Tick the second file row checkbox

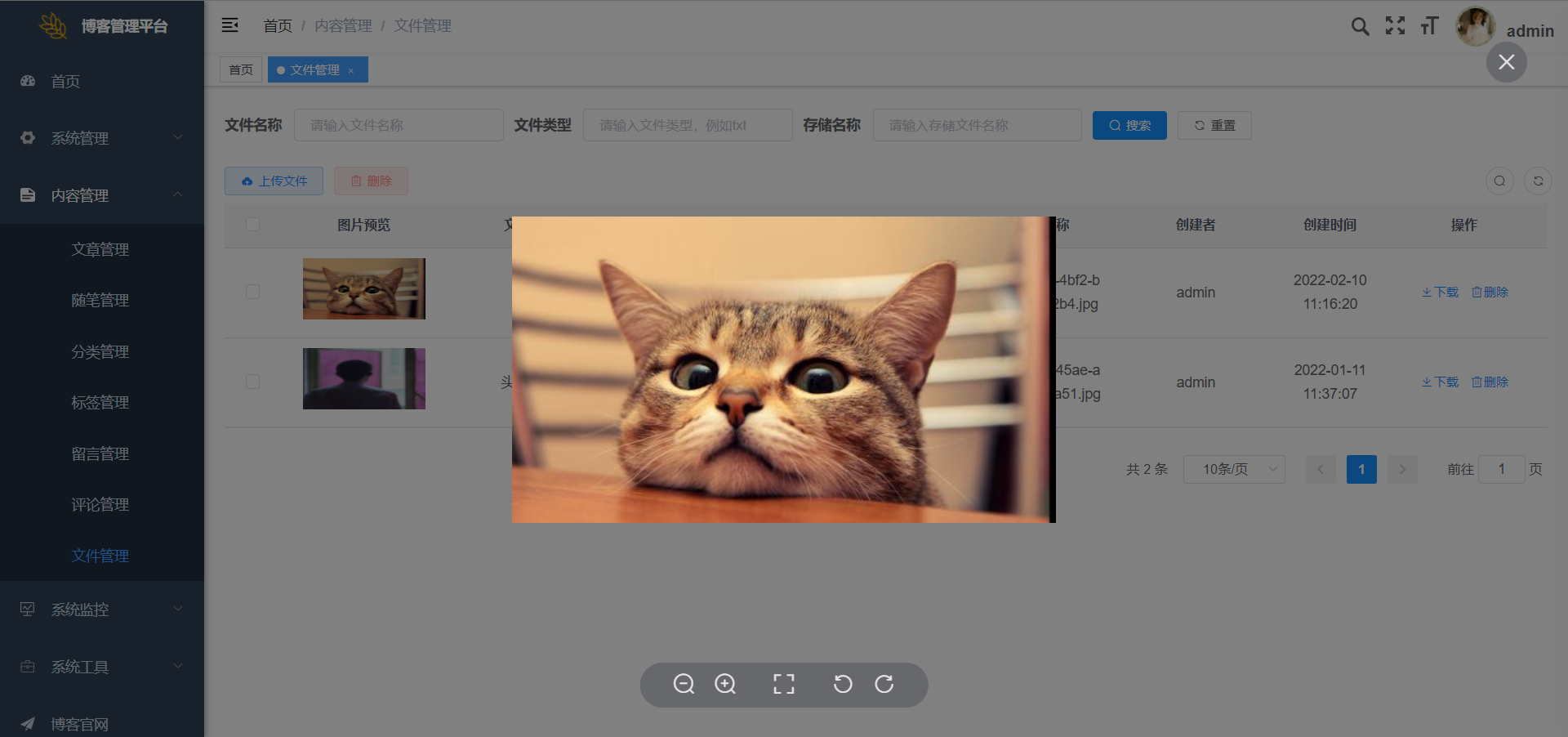[x=253, y=382]
